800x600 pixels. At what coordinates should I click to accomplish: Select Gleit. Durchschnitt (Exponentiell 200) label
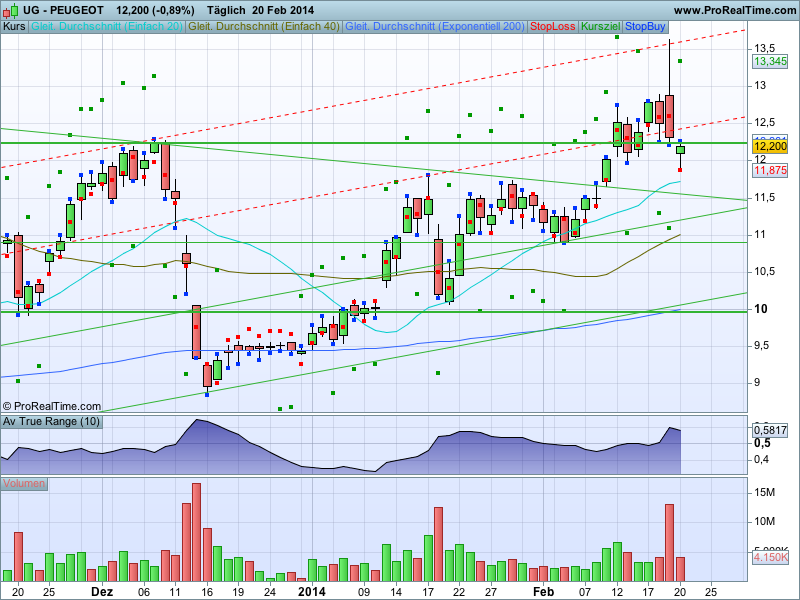tap(435, 27)
